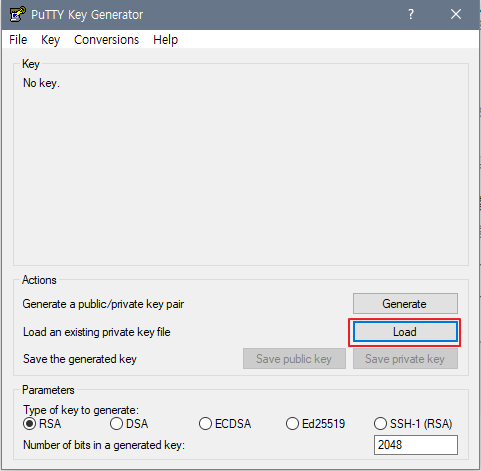Open the Conversions menu
This screenshot has height=471, width=481.
click(106, 40)
